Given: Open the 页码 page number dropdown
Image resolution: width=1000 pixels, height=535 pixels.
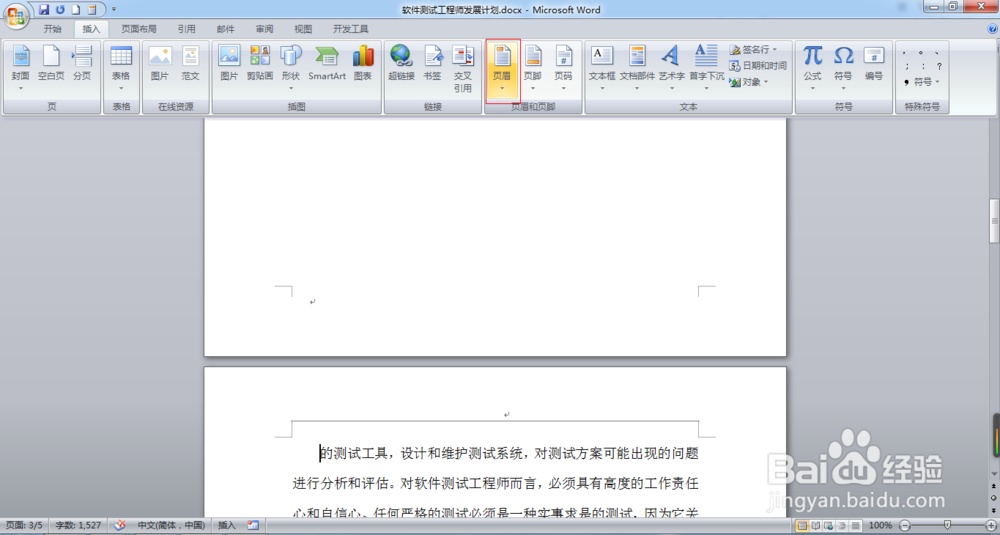Looking at the screenshot, I should [564, 68].
